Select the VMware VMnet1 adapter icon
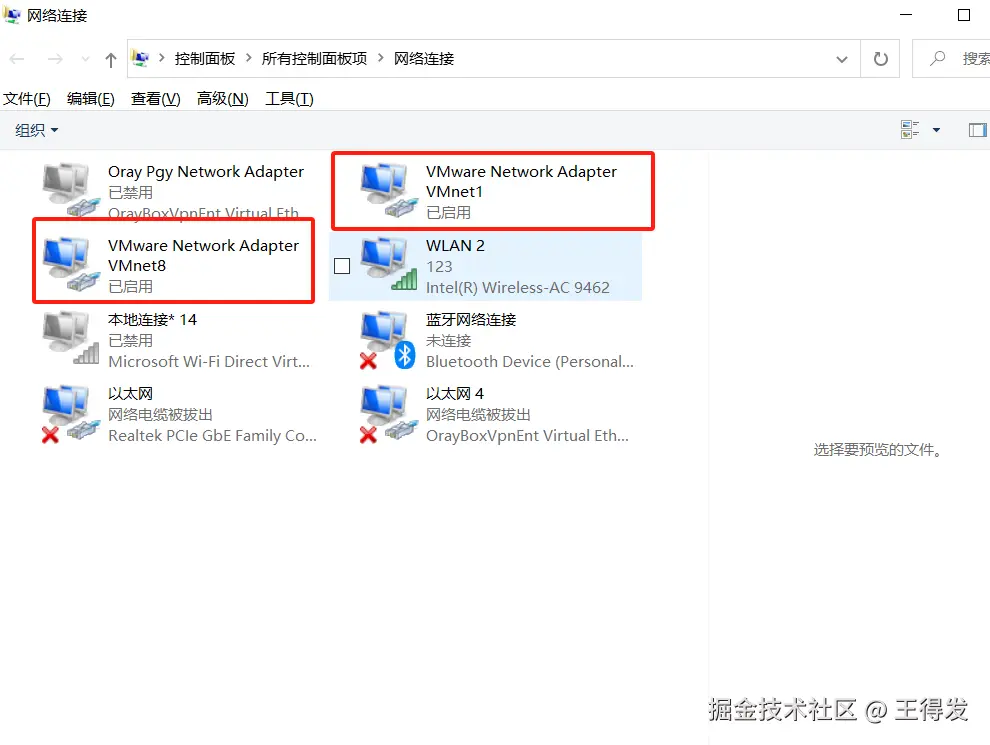This screenshot has width=990, height=745. (389, 189)
